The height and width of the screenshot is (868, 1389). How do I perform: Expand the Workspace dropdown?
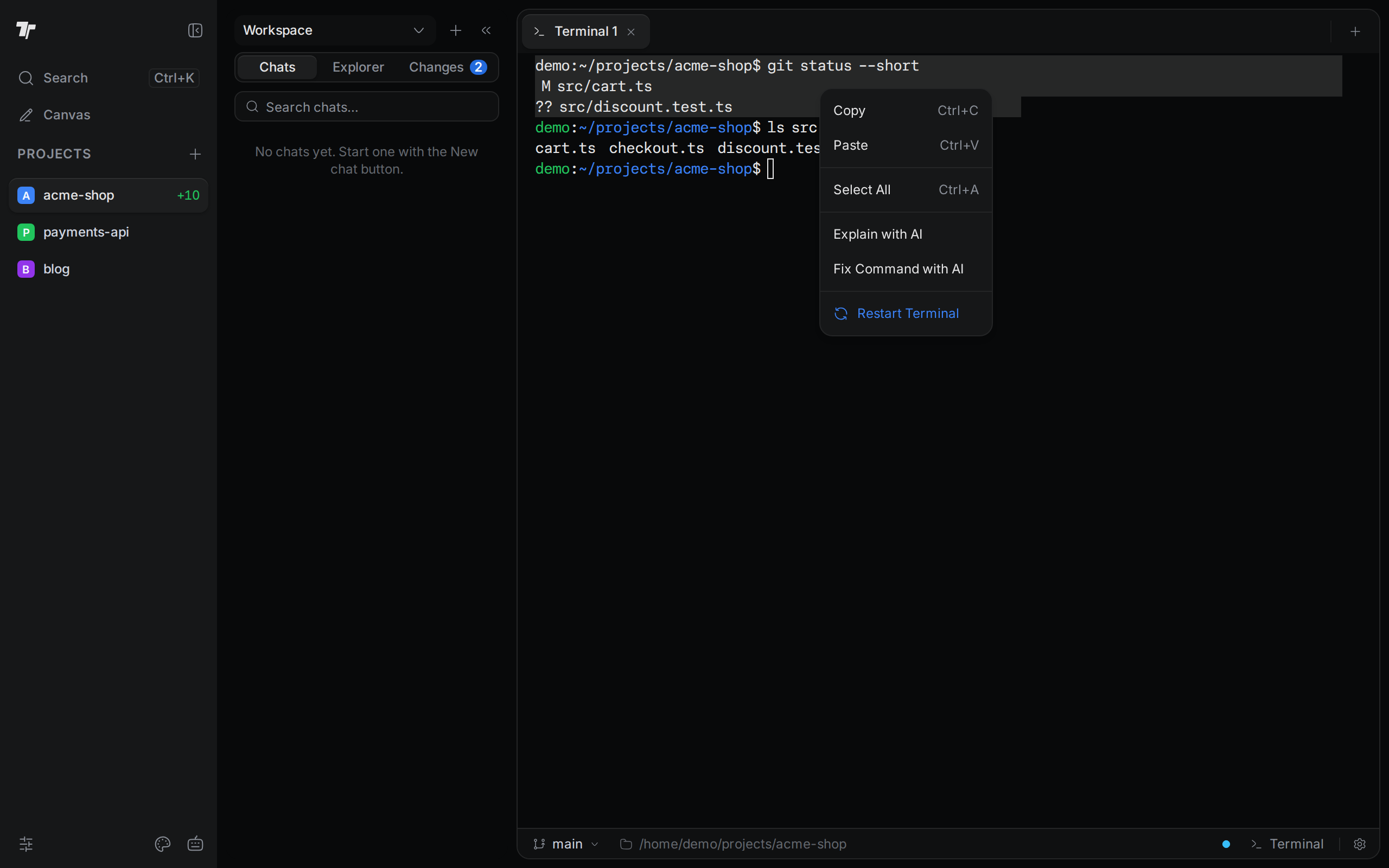pyautogui.click(x=335, y=30)
